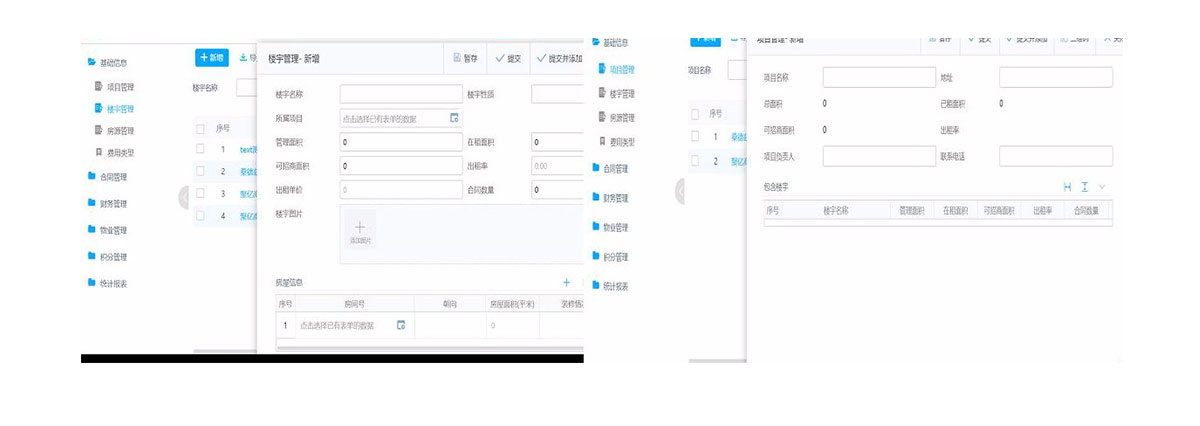Screen dimensions: 1200x426
Task: Focus the 地址 input field
Action: [x=1056, y=77]
